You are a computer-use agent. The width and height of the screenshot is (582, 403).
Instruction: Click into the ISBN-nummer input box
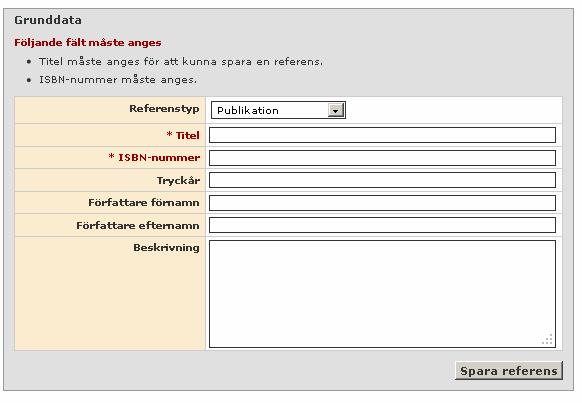(x=382, y=158)
